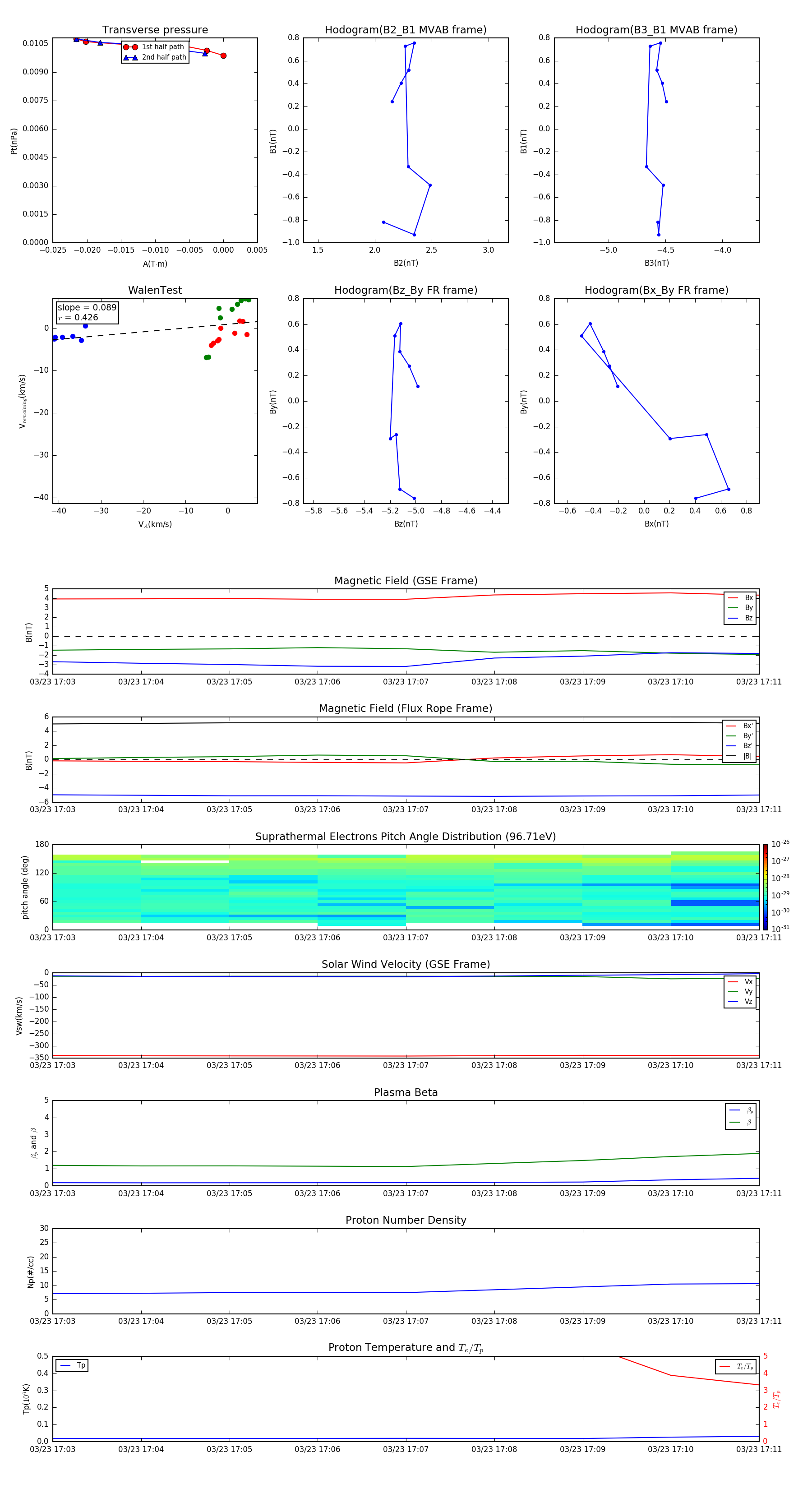Select the βp entry in Plasma Beta legend
The height and width of the screenshot is (1489, 812).
click(741, 1110)
